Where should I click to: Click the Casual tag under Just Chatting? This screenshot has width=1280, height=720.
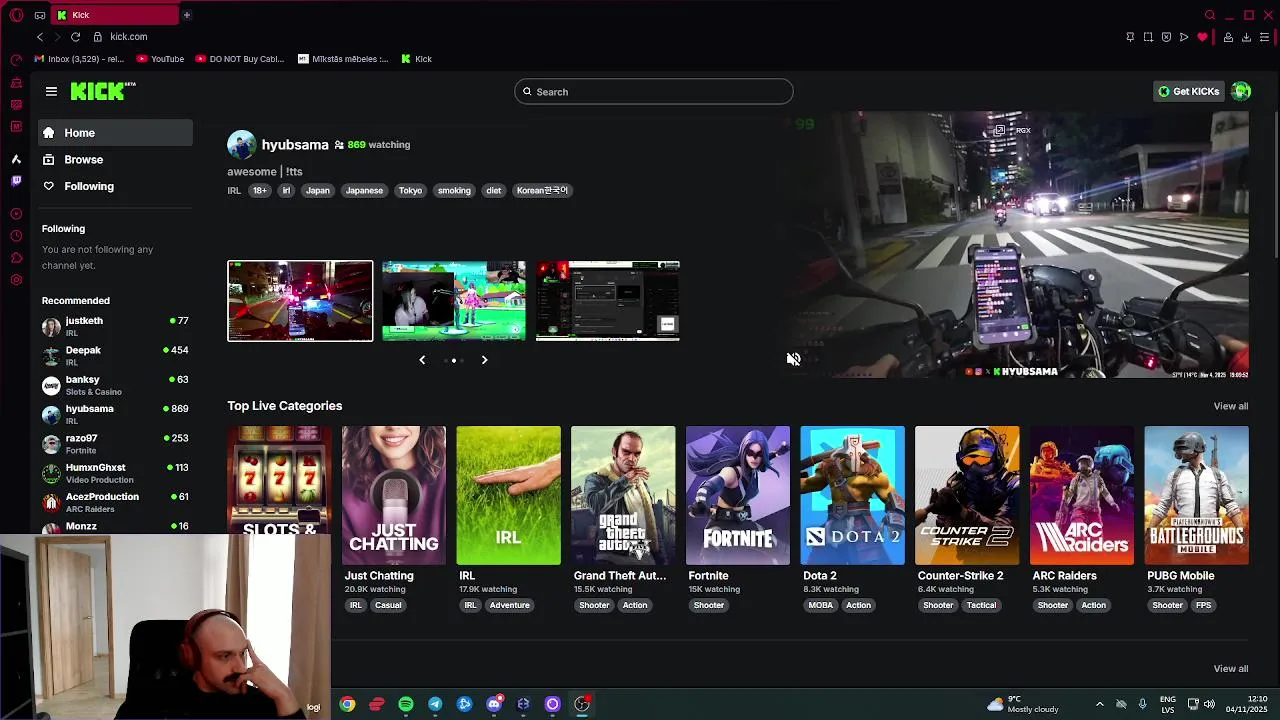point(388,605)
